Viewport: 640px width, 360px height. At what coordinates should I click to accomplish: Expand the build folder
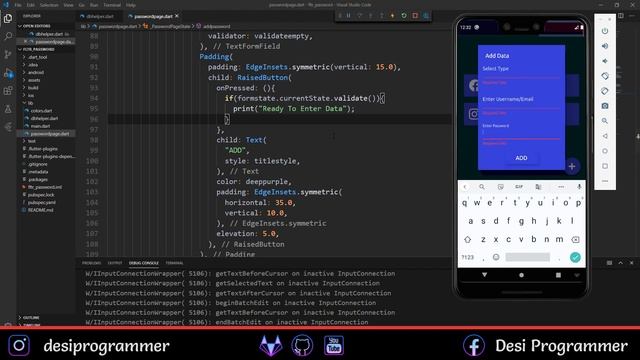point(33,88)
